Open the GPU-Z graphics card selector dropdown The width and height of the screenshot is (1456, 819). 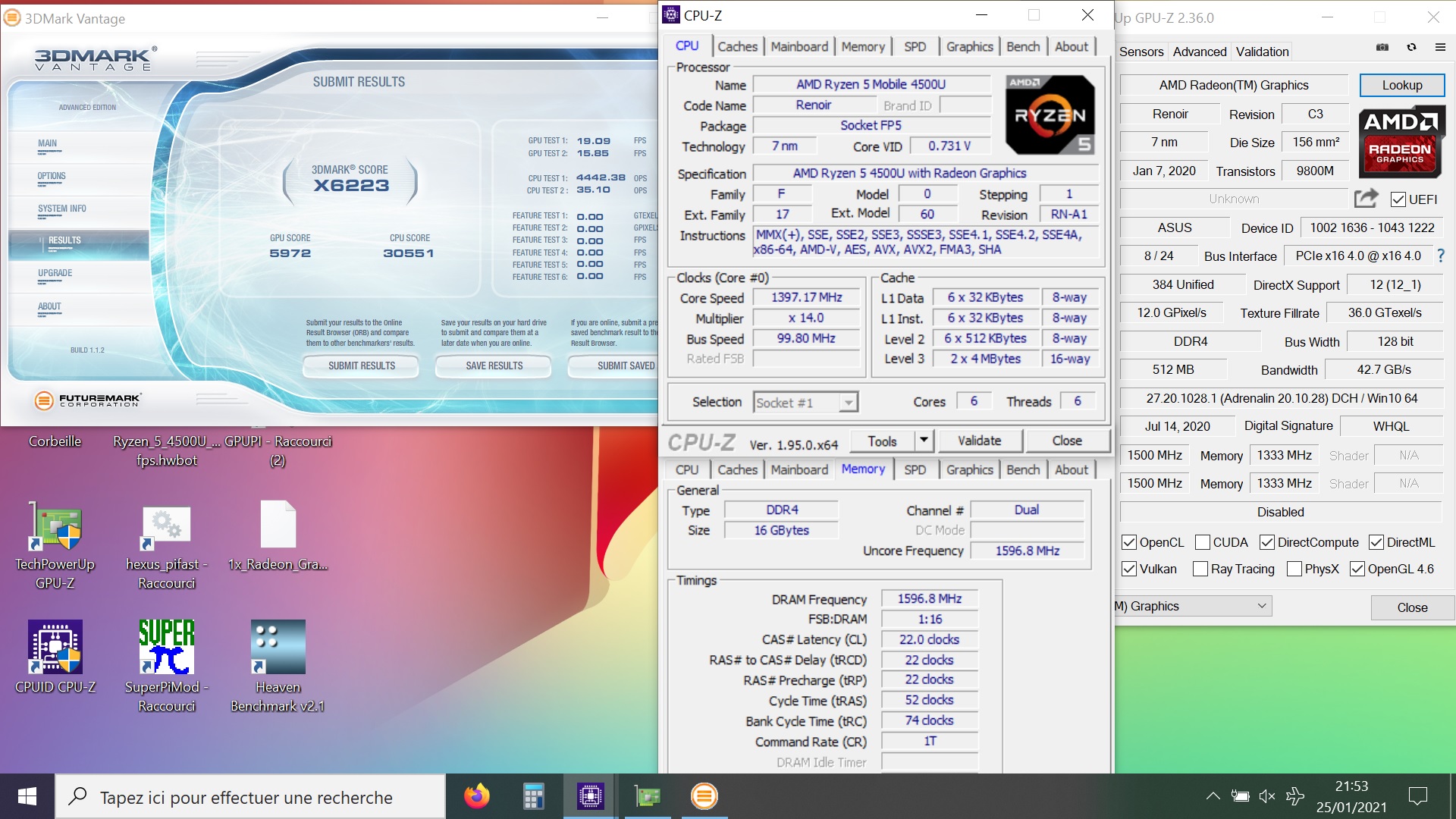[x=1192, y=606]
